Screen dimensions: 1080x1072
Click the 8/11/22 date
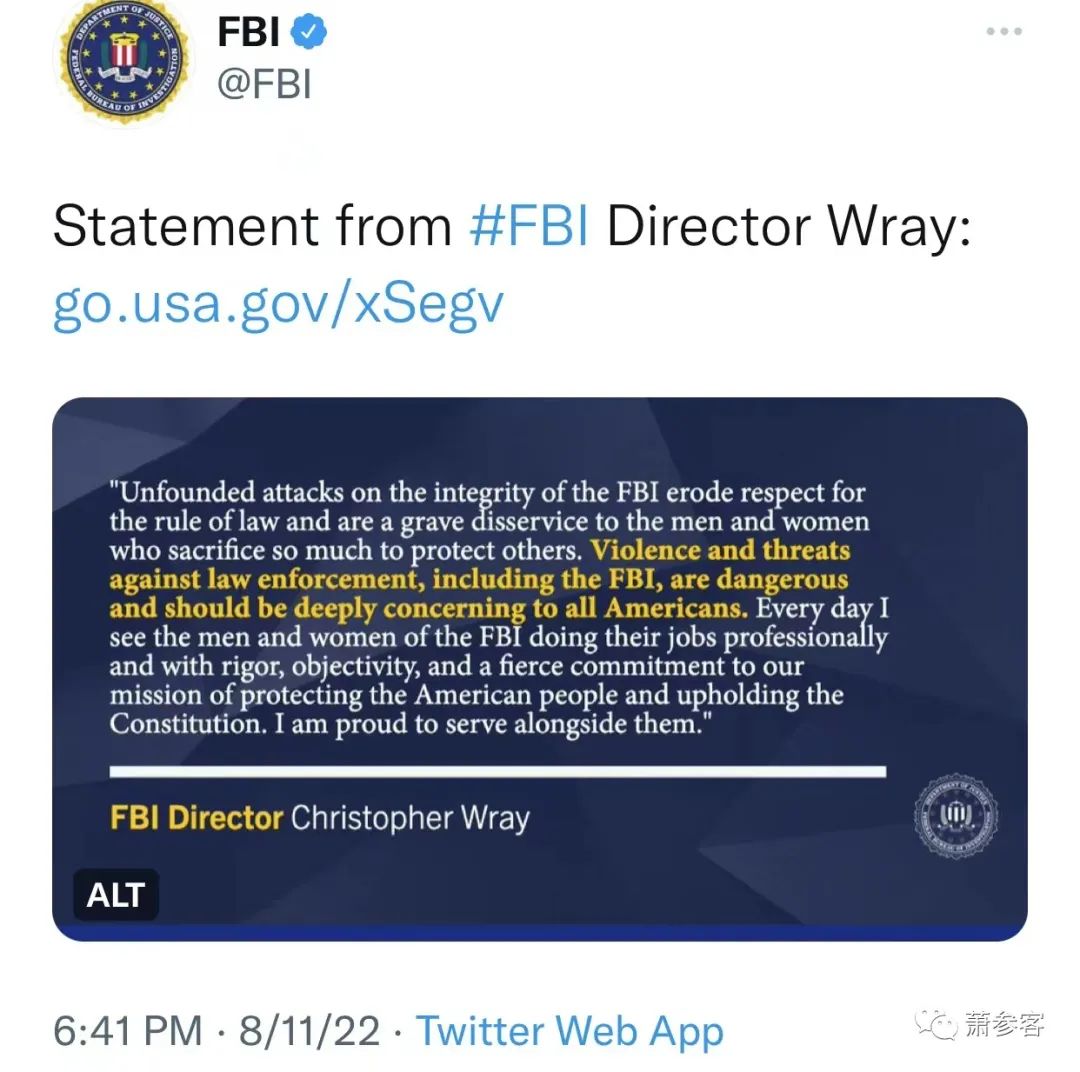coord(309,1031)
